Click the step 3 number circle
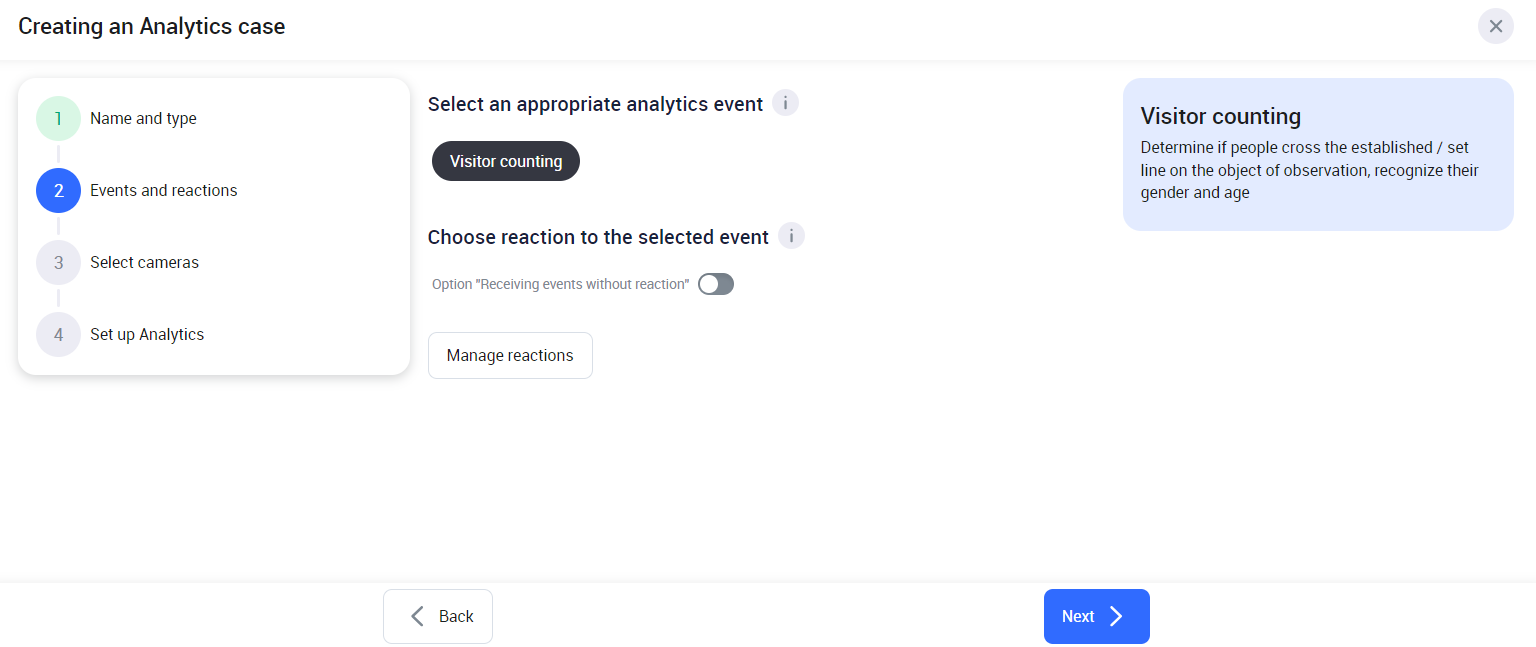 (x=58, y=263)
